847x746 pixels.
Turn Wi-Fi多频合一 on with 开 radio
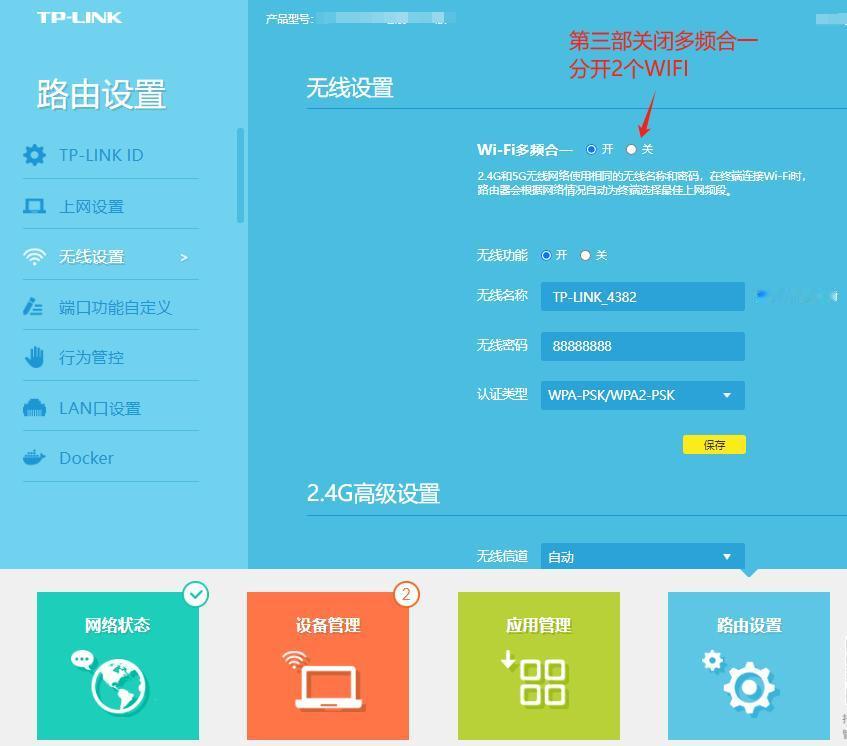coord(591,150)
